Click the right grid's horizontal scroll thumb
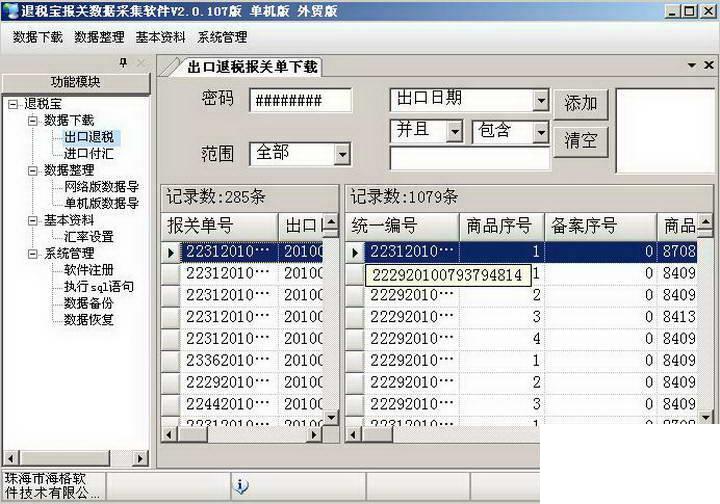Viewport: 720px width, 504px height. point(377,434)
